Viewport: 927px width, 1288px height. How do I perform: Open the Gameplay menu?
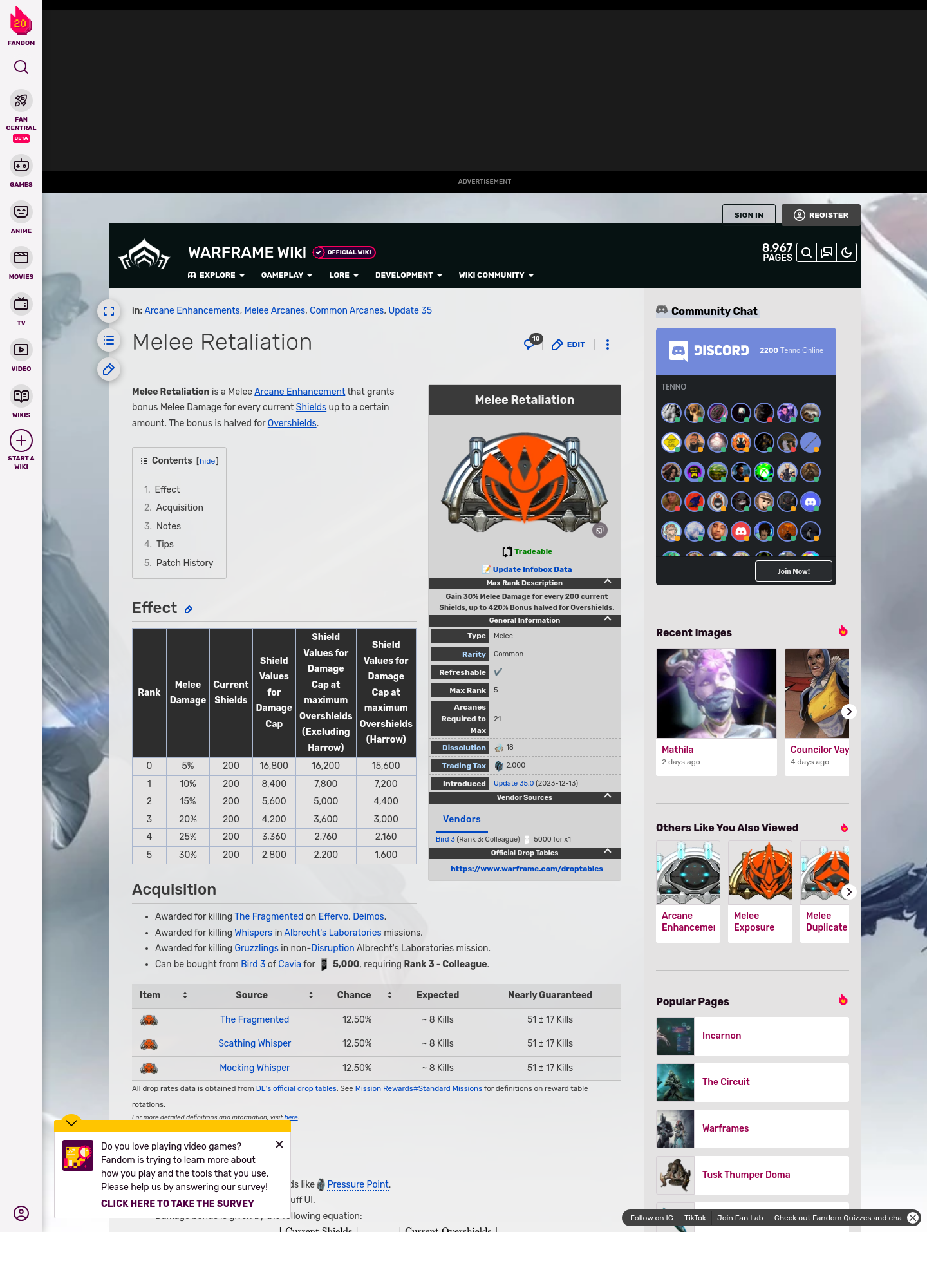286,275
